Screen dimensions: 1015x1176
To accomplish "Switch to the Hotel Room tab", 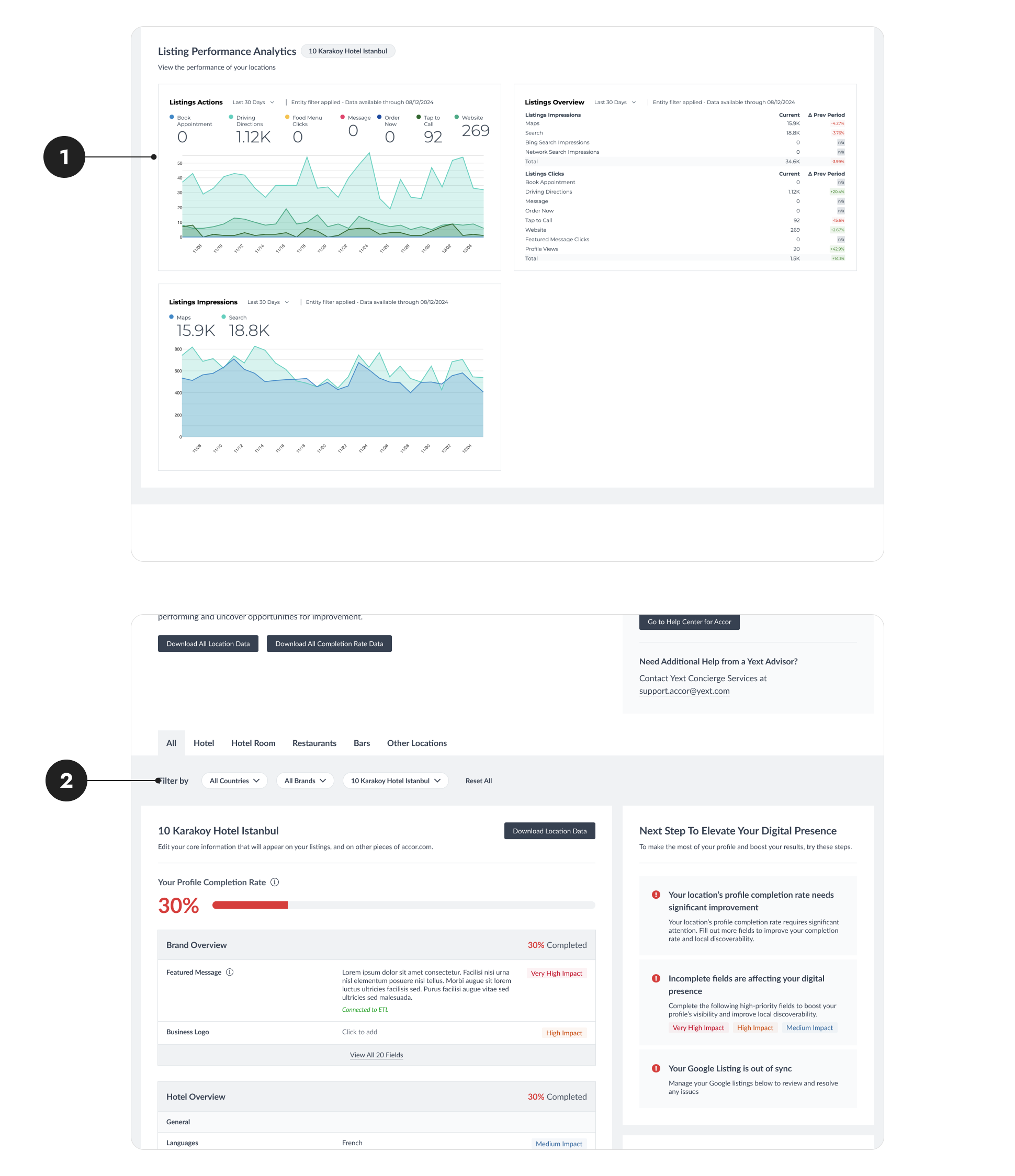I will click(253, 743).
